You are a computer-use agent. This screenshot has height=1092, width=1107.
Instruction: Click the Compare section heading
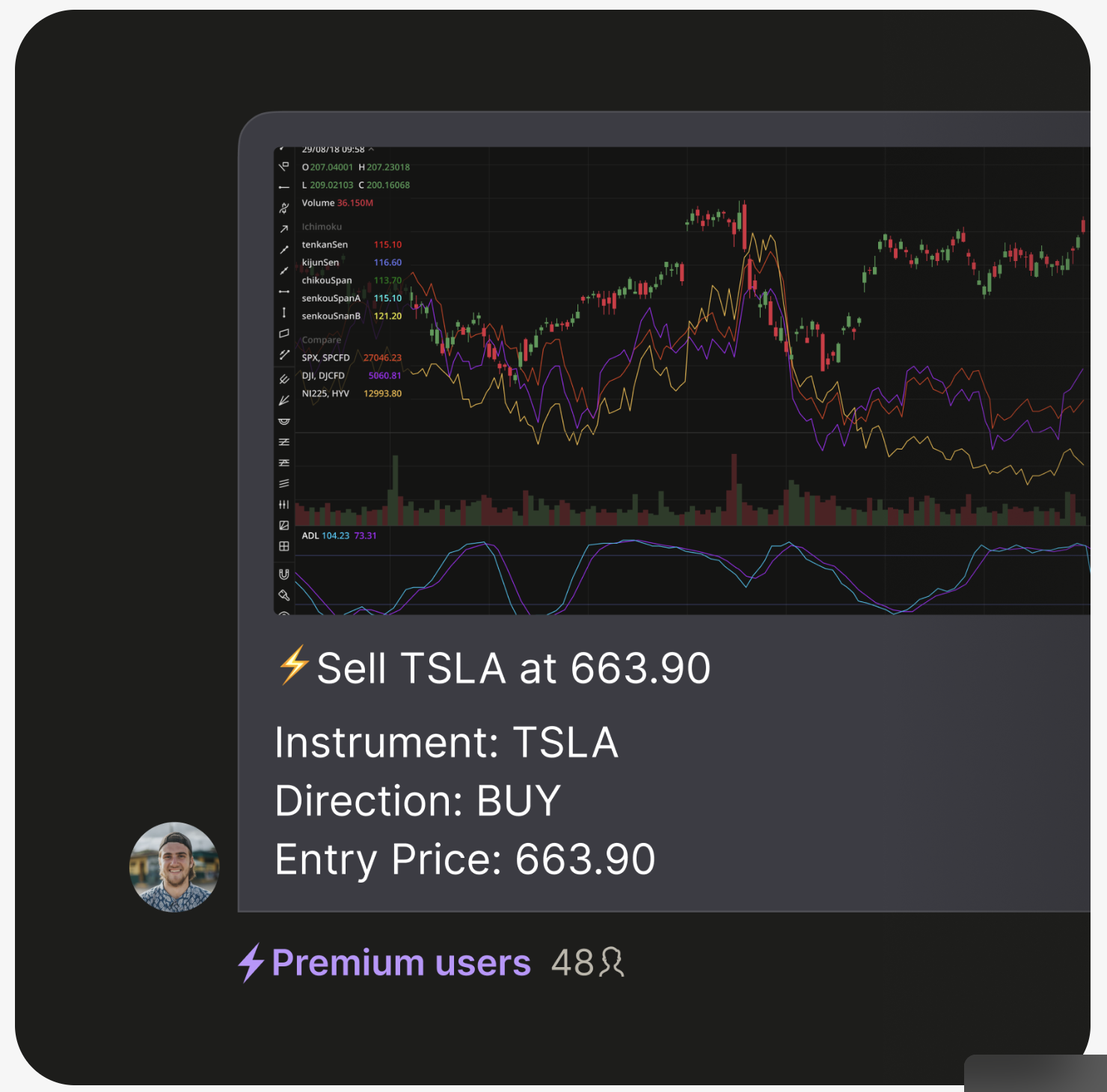321,340
